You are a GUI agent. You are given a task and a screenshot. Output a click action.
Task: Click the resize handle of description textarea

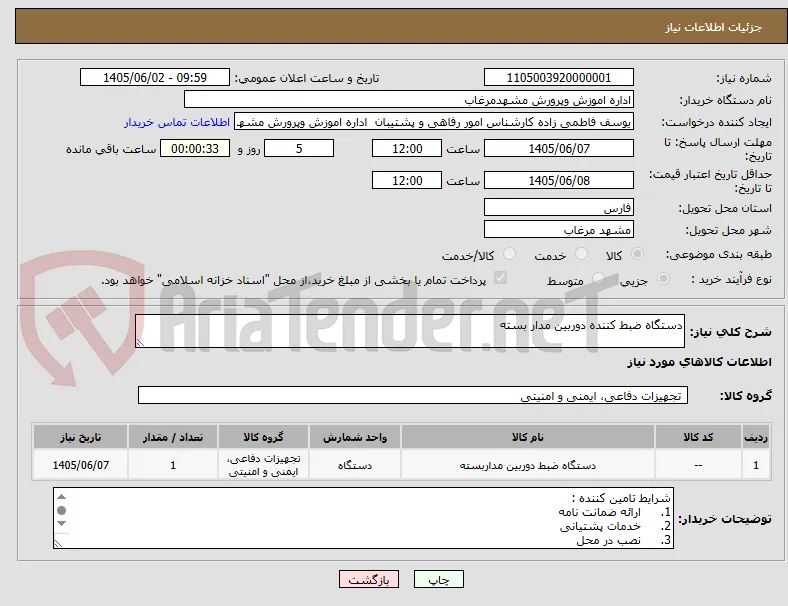[x=140, y=343]
